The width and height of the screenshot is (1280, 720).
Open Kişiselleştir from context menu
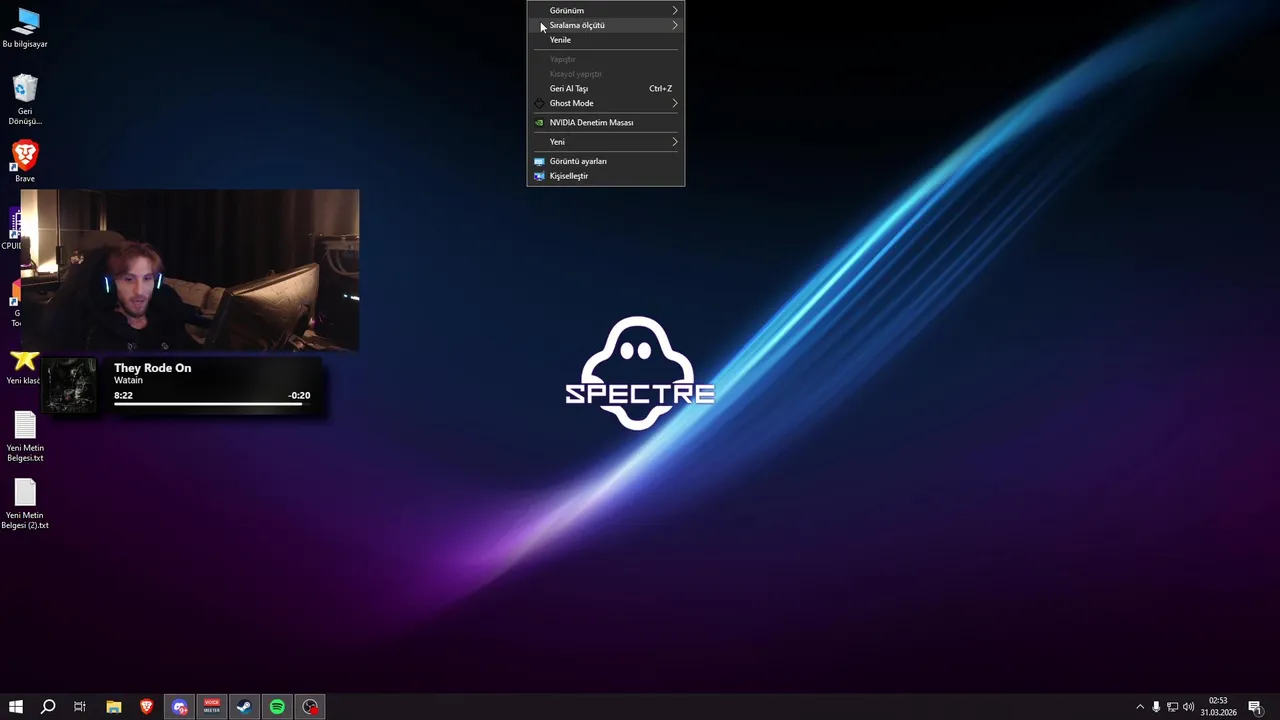(x=605, y=176)
